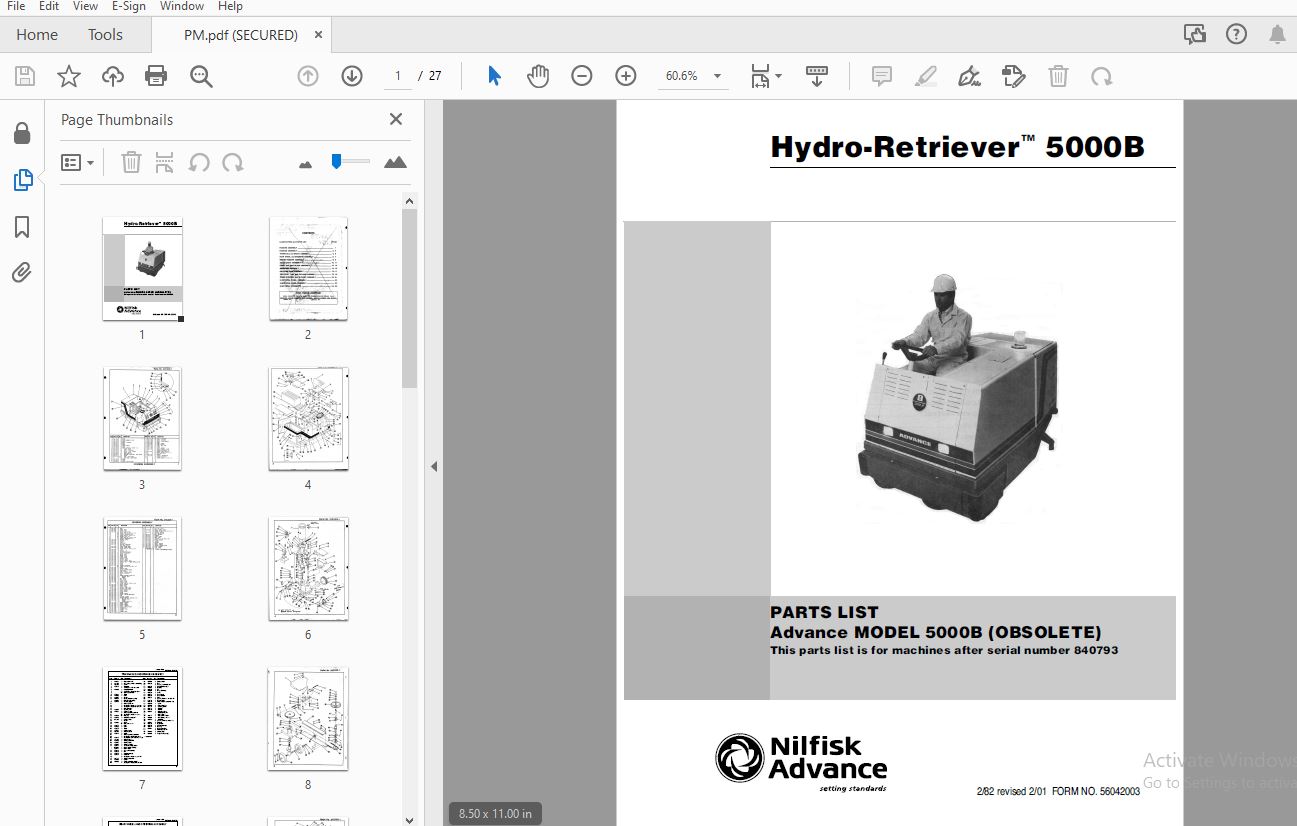Select page 5 thumbnail

click(x=142, y=569)
